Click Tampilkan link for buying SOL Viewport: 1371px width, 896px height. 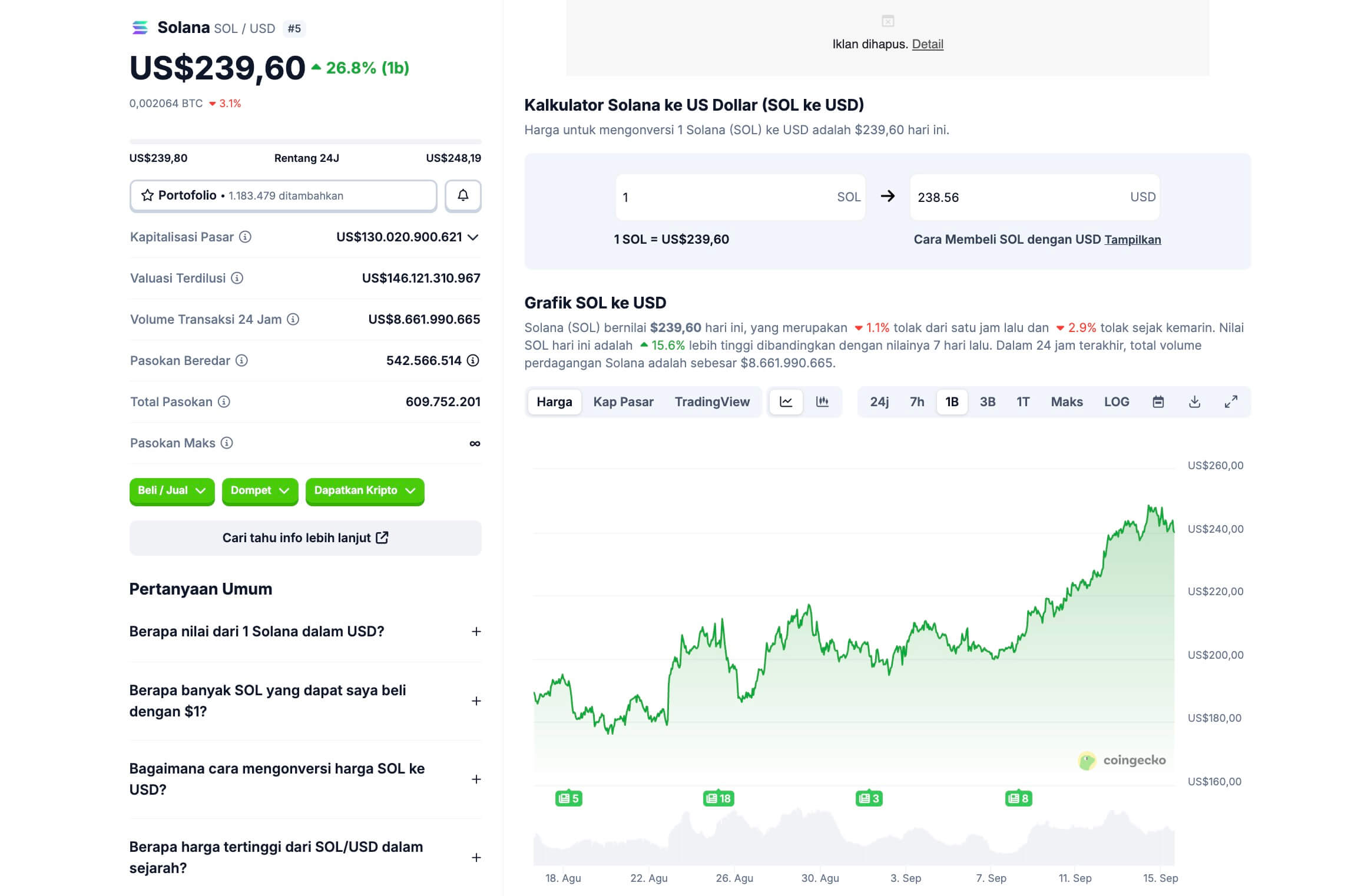(x=1132, y=240)
